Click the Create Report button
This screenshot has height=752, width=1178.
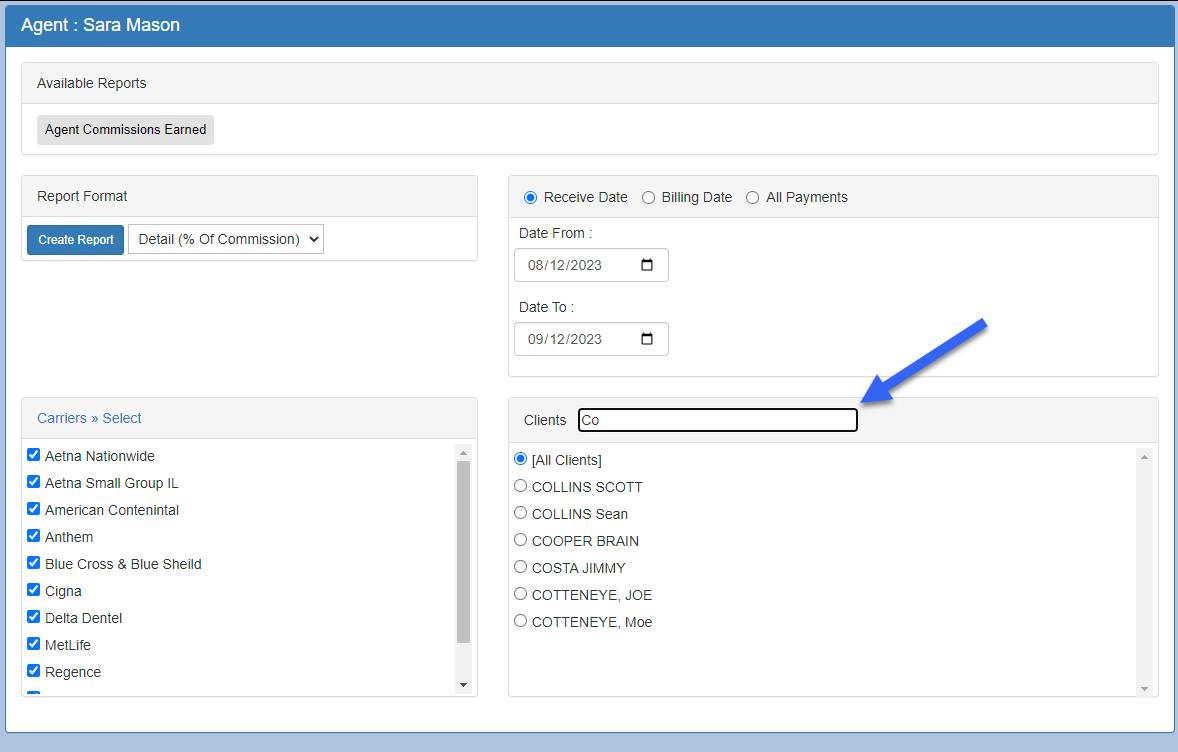(75, 239)
